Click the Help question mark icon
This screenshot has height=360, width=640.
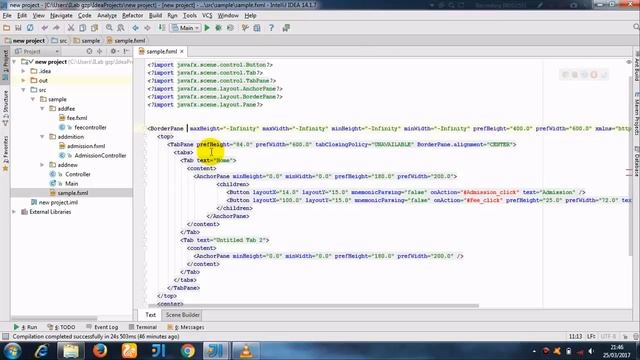[271, 28]
